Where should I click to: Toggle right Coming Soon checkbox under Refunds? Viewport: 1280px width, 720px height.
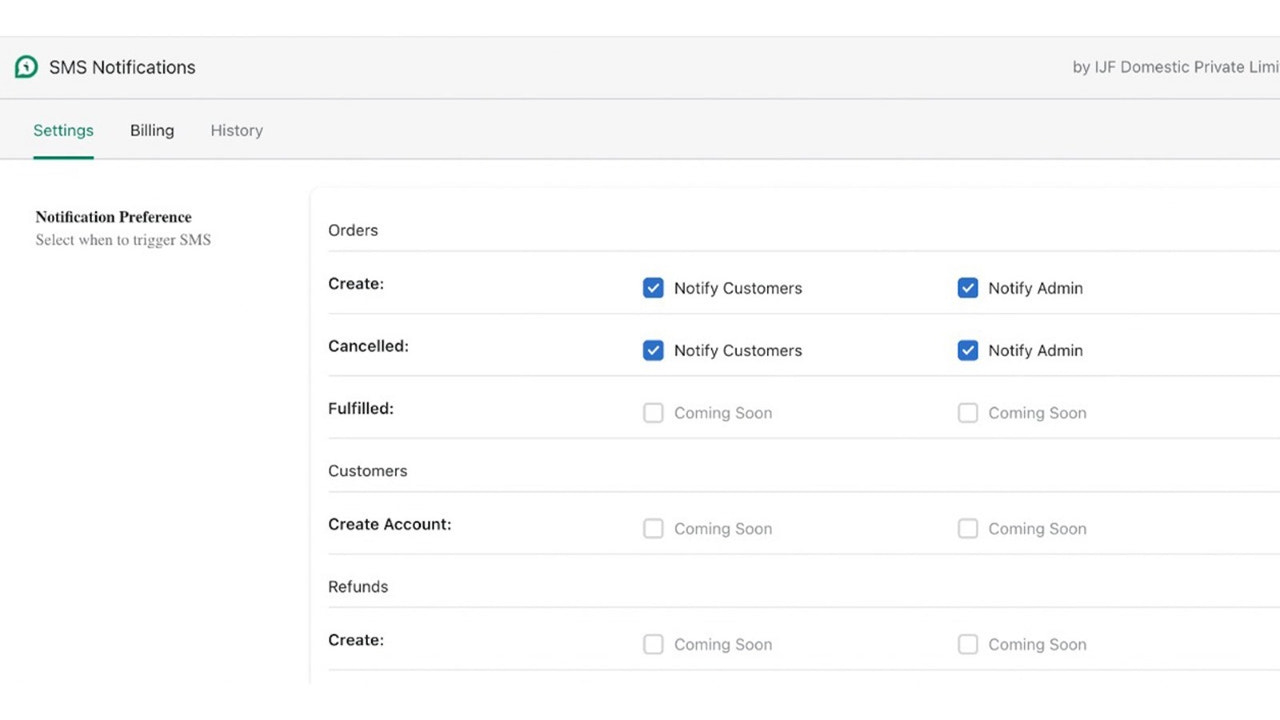click(967, 645)
